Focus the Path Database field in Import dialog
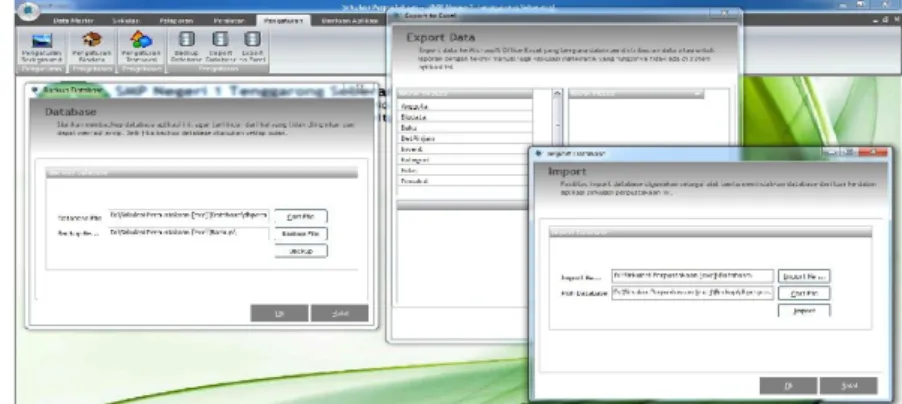The height and width of the screenshot is (404, 902). [x=692, y=293]
